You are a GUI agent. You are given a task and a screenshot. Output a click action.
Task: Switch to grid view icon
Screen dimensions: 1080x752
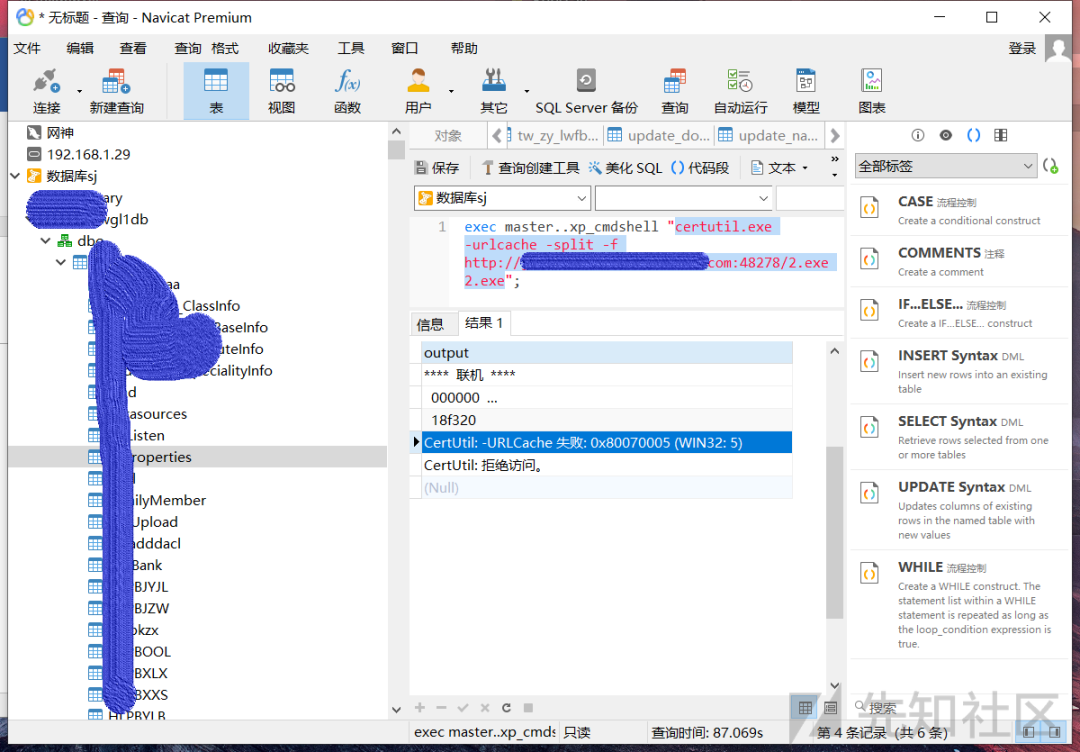pyautogui.click(x=805, y=708)
